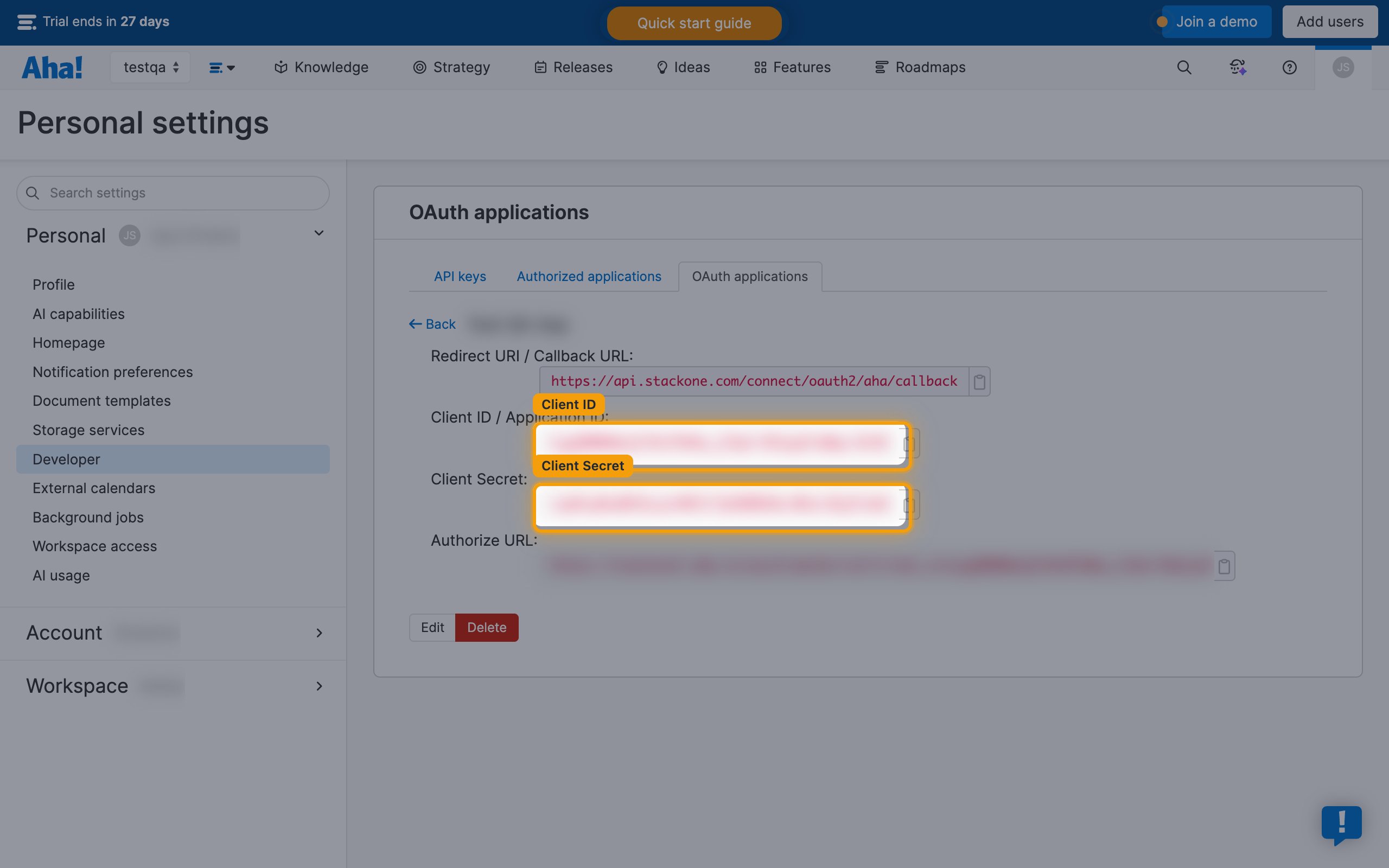Expand the Workspace settings section
Screen dimensions: 1389x868
point(319,686)
